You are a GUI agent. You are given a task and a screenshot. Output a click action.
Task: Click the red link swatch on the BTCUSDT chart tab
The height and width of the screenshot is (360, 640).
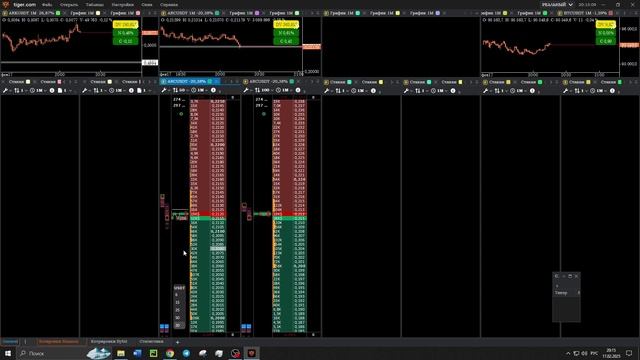(x=611, y=13)
